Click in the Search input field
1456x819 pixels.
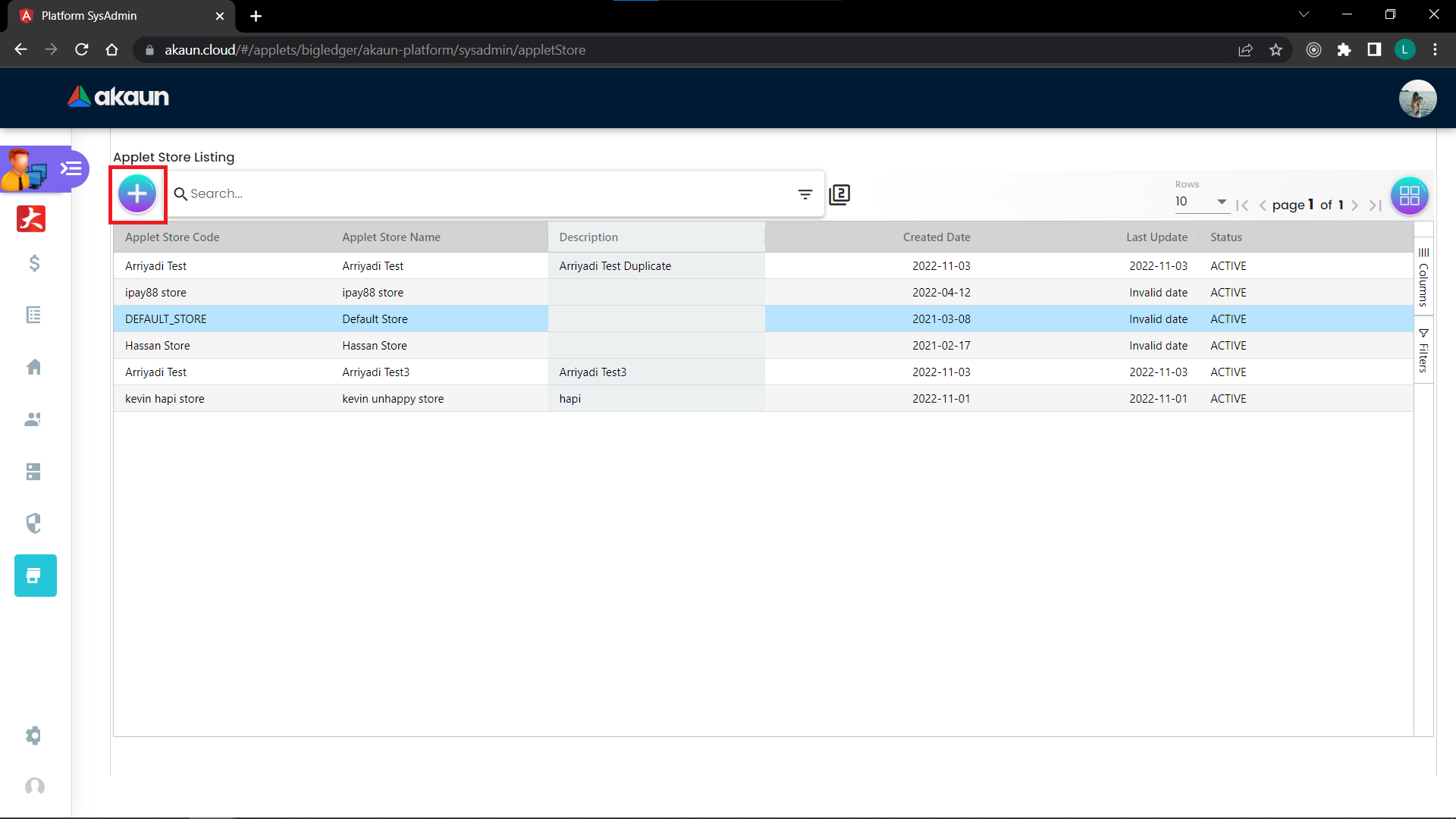(x=485, y=194)
